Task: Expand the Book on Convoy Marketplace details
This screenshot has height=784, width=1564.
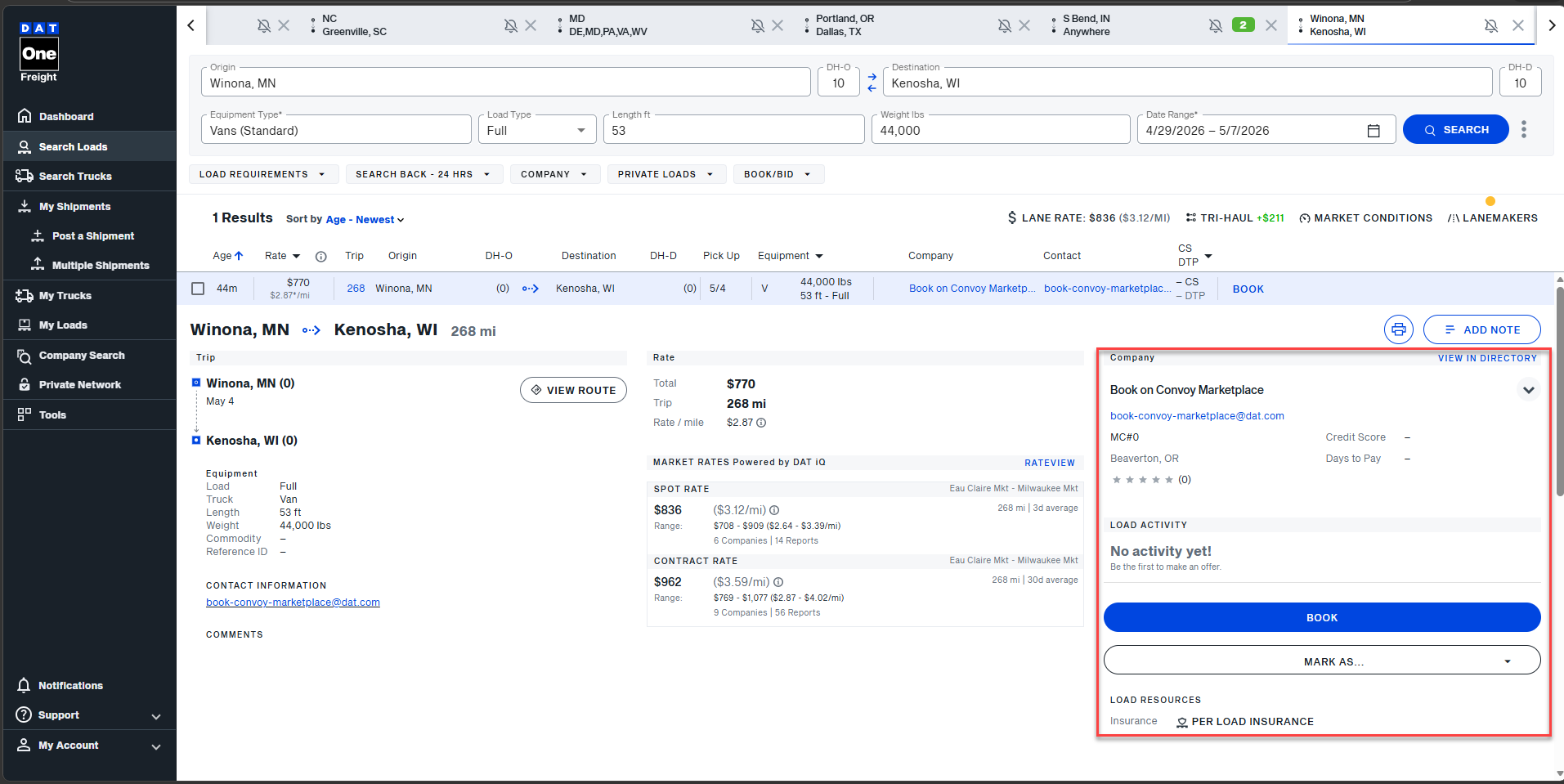Action: [x=1528, y=390]
